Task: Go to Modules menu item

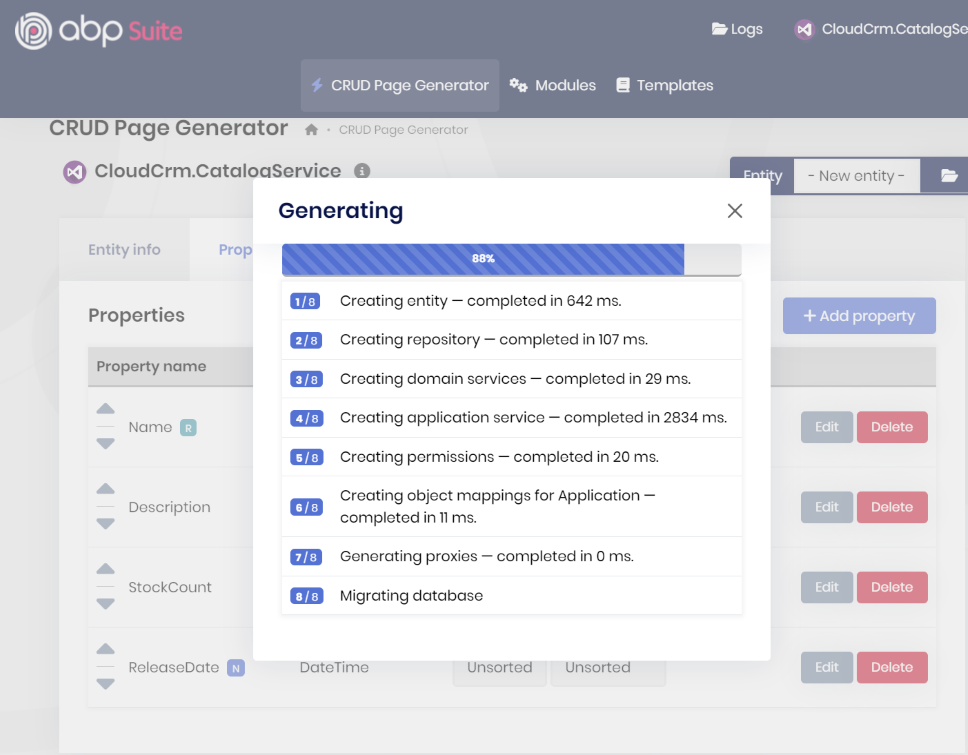Action: pyautogui.click(x=553, y=85)
